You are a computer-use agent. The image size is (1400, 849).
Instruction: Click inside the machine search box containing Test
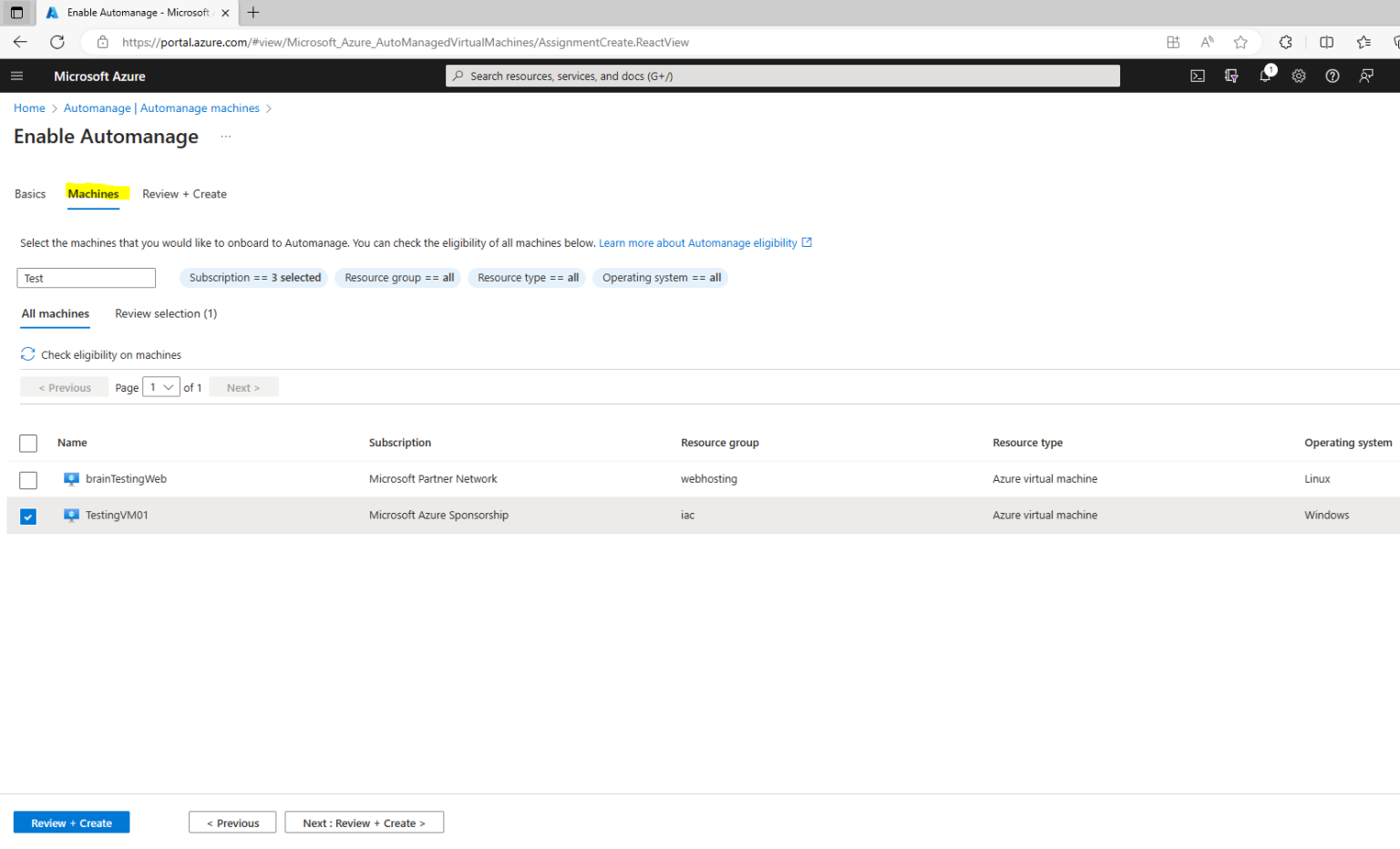[86, 278]
